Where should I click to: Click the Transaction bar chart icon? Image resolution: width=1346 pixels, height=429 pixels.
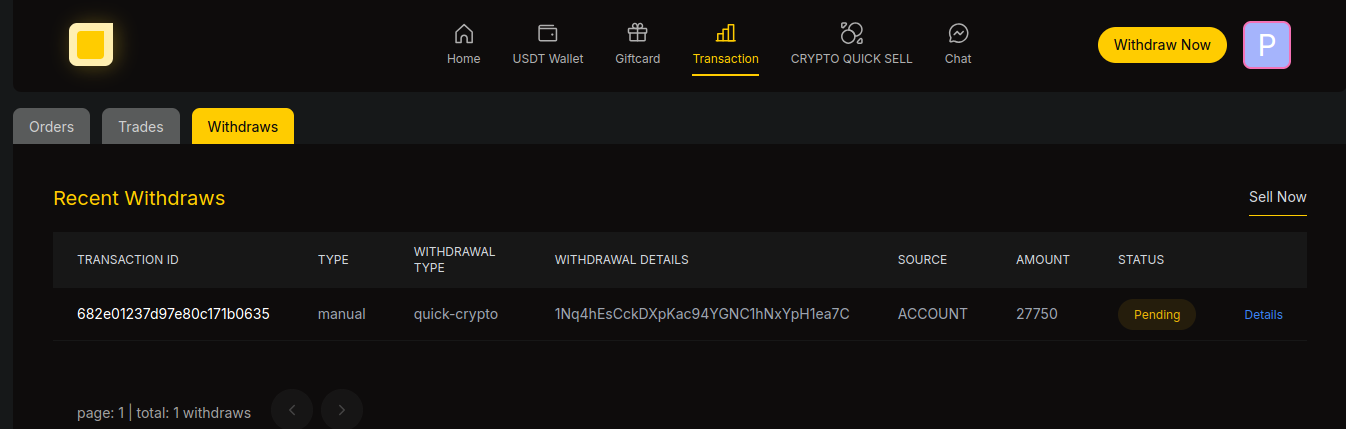726,33
